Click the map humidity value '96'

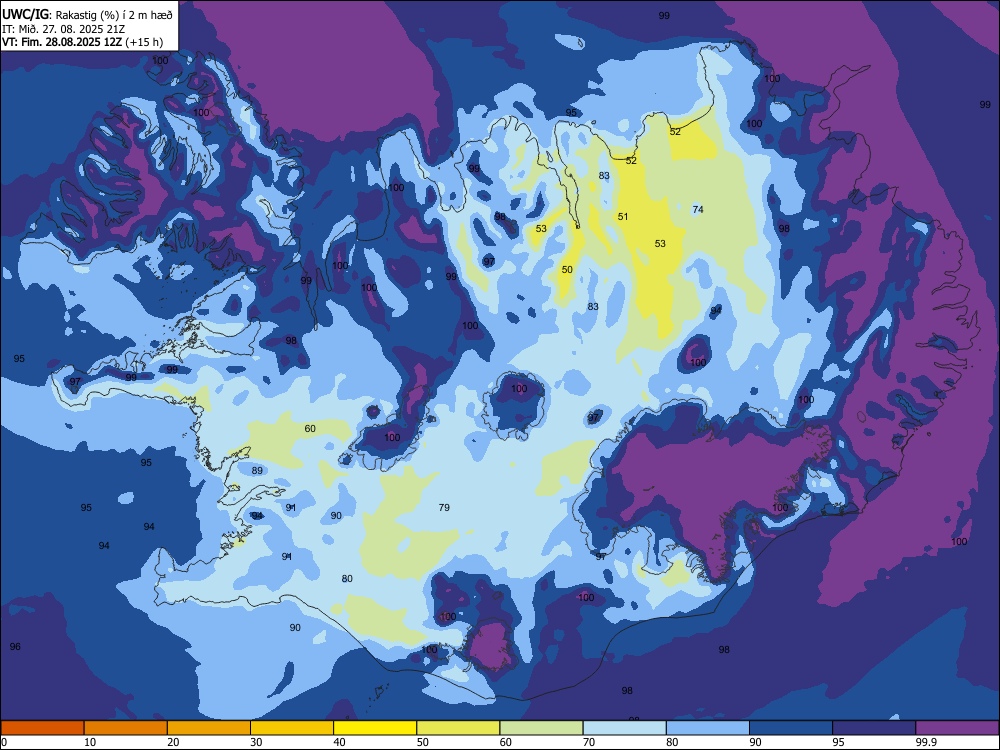(x=15, y=647)
